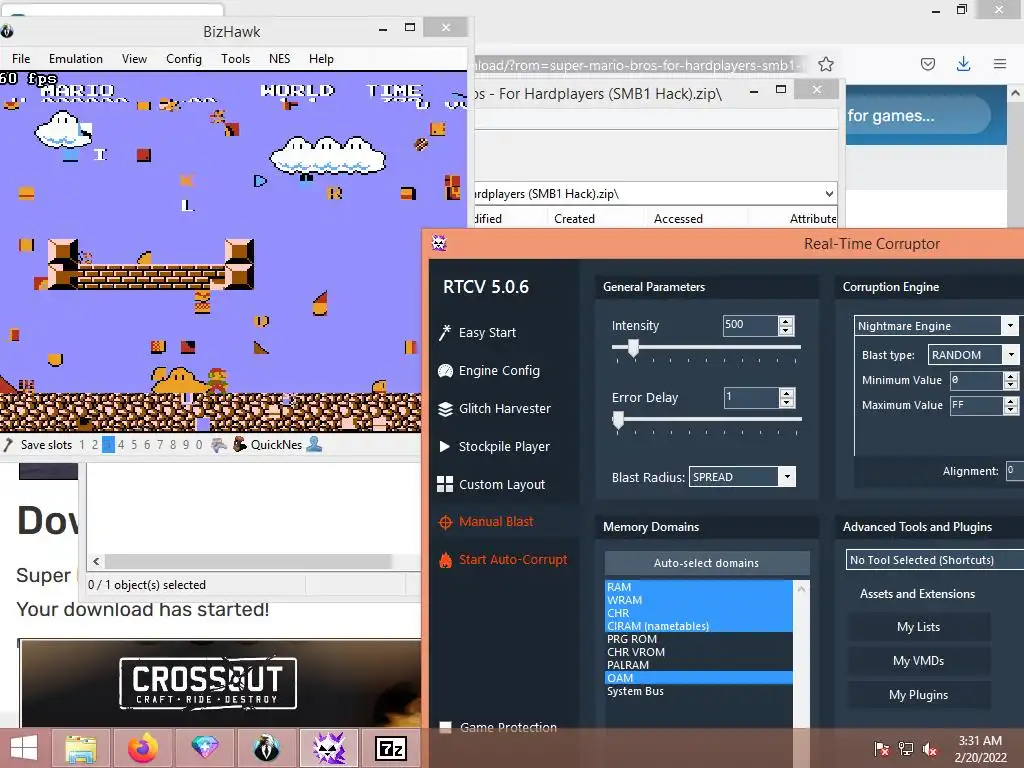Open the Firefox downloads arrow icon

963,64
